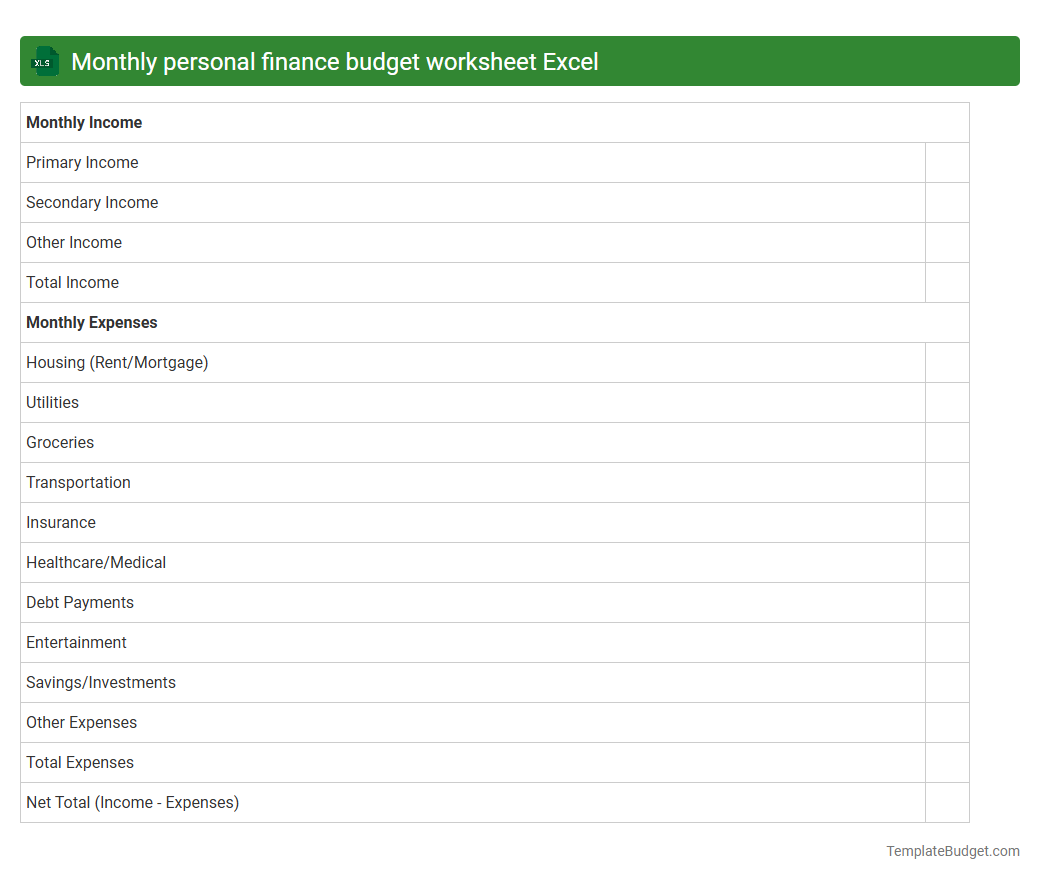
Task: Click the Net Total (Income - Expenses) row
Action: point(132,802)
